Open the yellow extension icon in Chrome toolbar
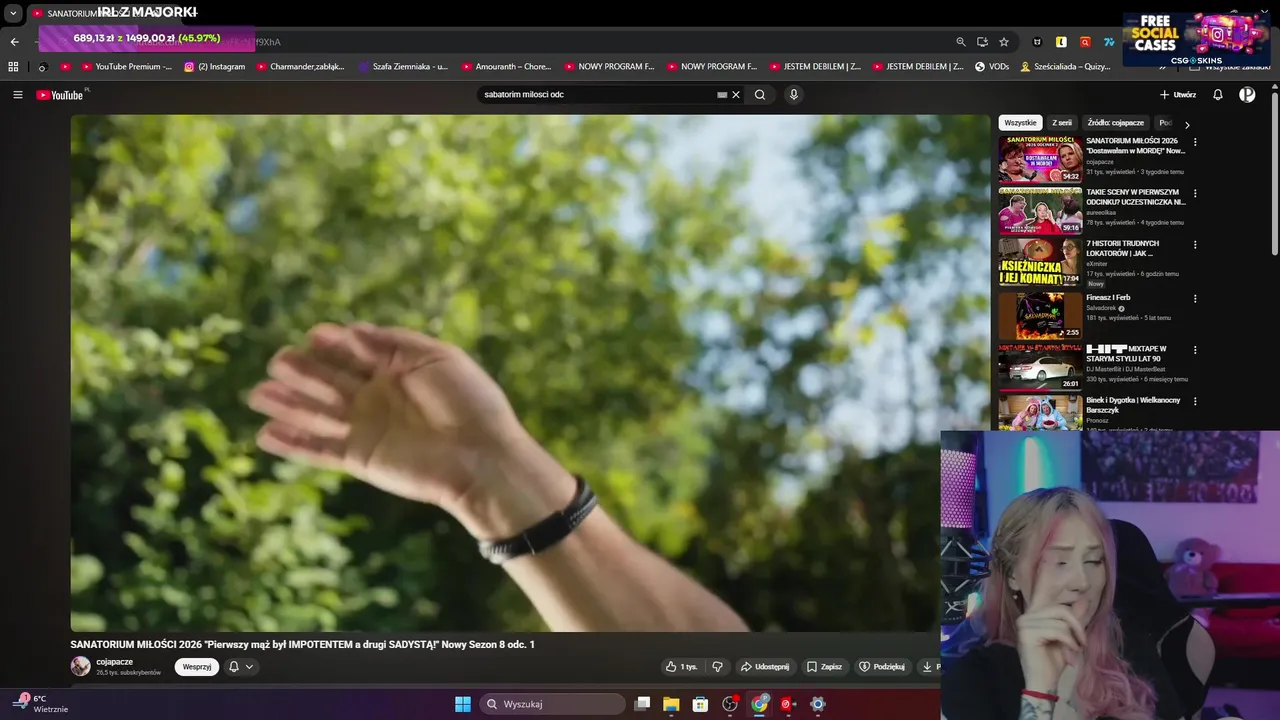Image resolution: width=1280 pixels, height=720 pixels. (1061, 42)
